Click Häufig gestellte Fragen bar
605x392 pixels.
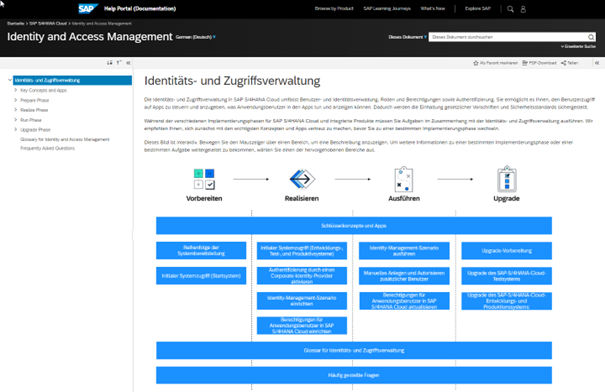tap(354, 375)
